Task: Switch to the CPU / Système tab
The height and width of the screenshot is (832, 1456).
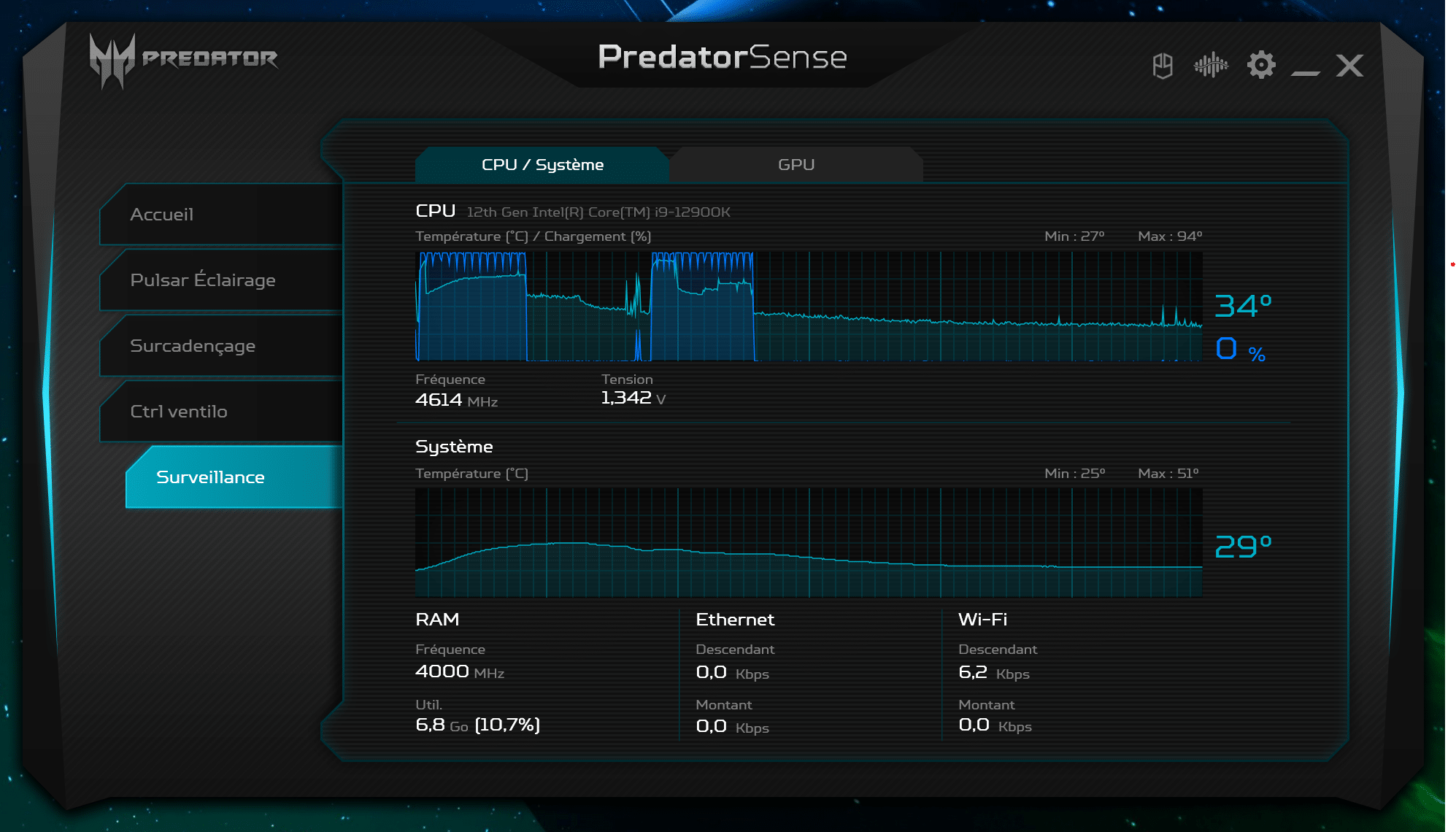Action: pos(542,165)
